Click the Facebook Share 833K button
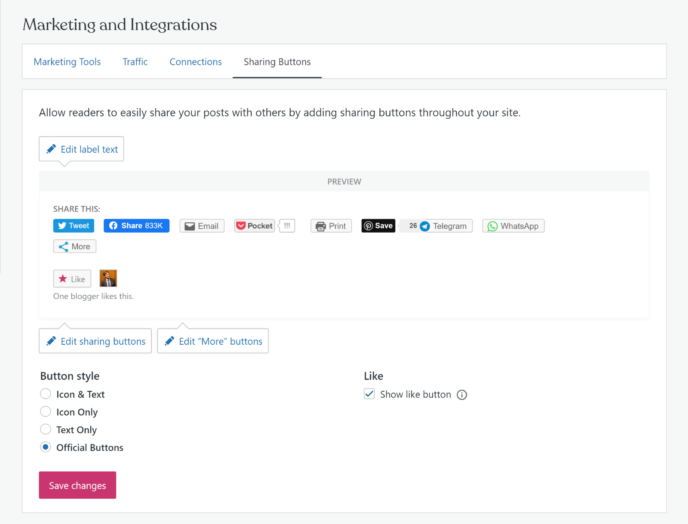The image size is (688, 524). pyautogui.click(x=136, y=226)
